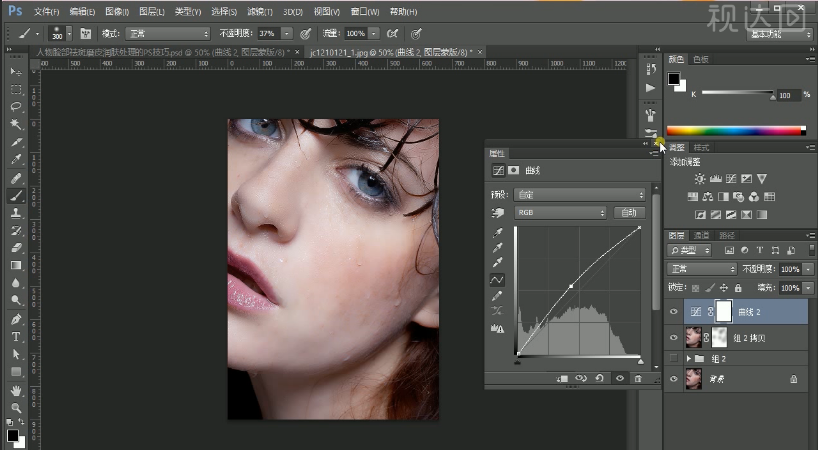Show the hidden 组 2 group

pyautogui.click(x=673, y=358)
